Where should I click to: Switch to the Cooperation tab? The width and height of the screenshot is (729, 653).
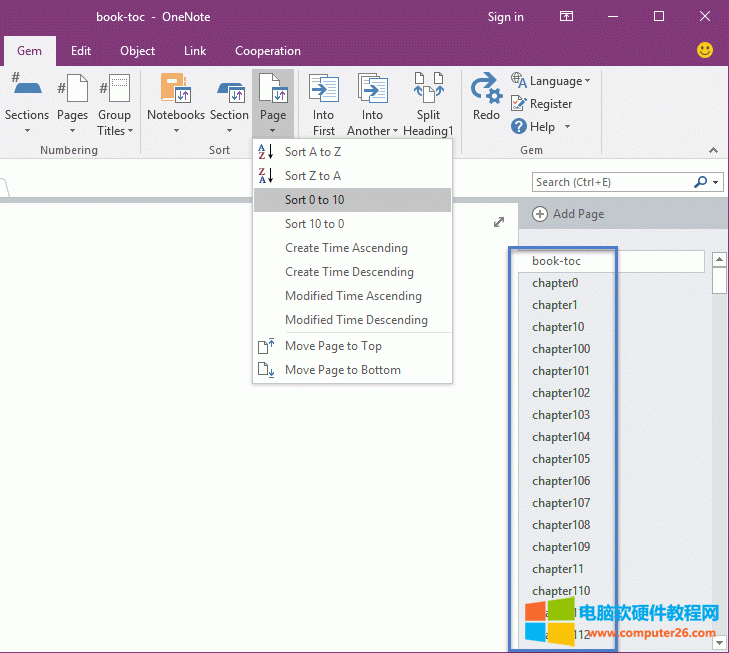(x=267, y=51)
